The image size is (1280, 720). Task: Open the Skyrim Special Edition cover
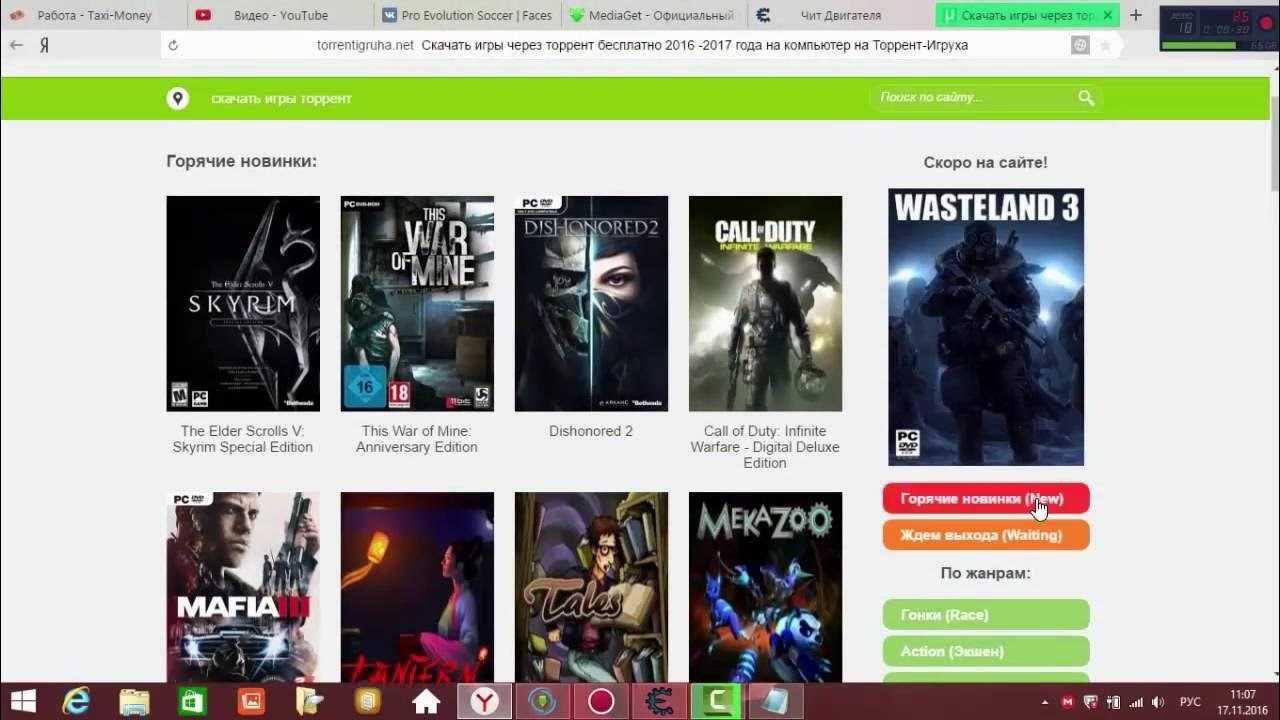243,303
